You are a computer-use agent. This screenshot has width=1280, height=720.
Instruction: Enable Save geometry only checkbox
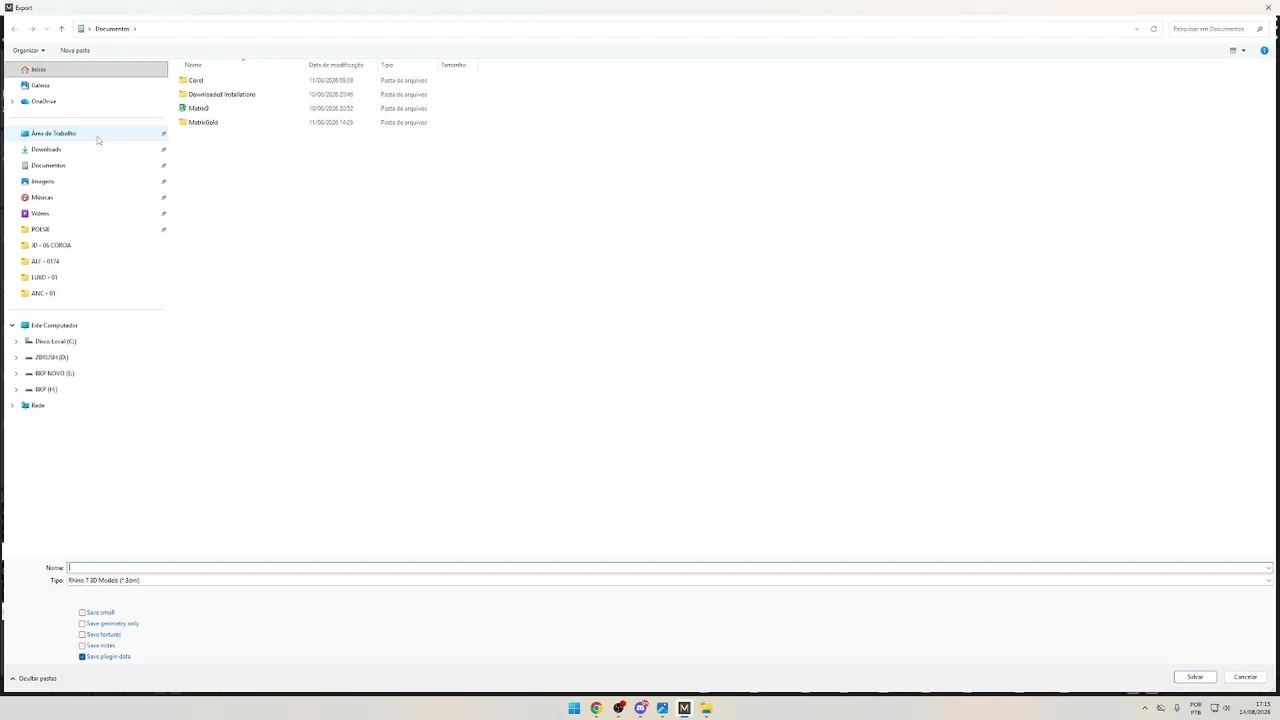click(82, 623)
